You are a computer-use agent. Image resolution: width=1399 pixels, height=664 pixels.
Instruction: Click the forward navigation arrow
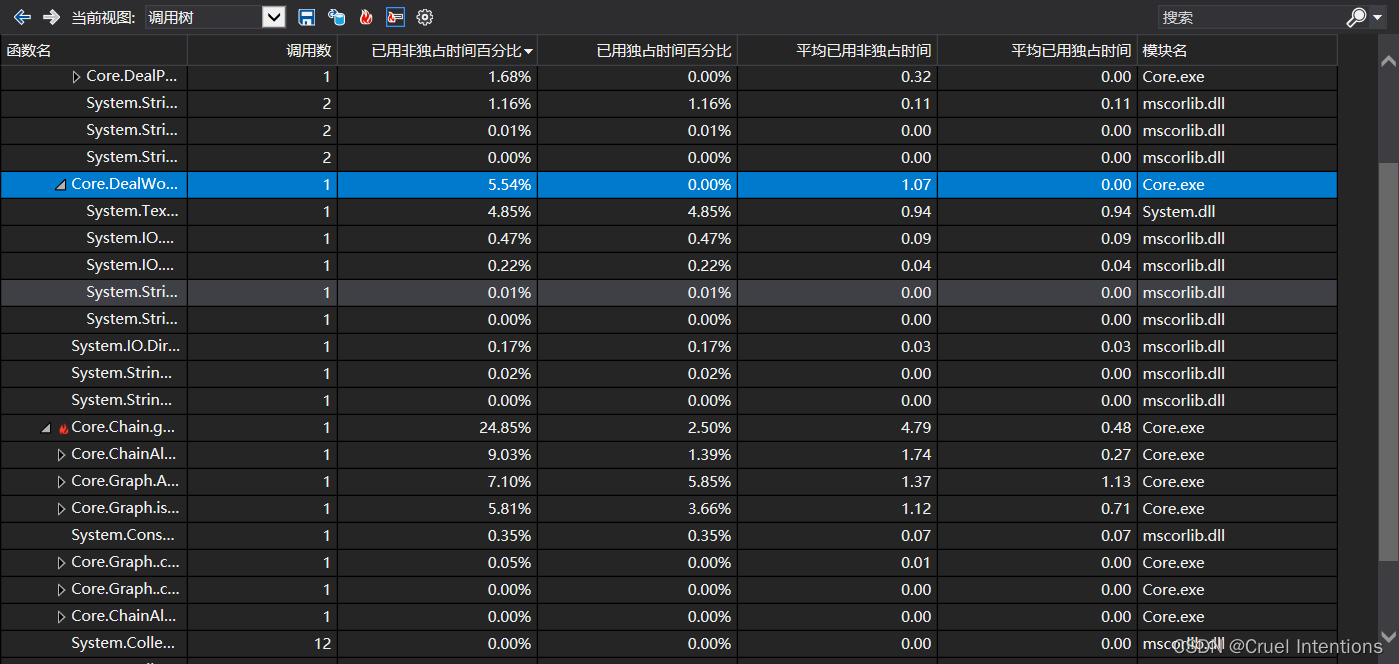[x=51, y=17]
